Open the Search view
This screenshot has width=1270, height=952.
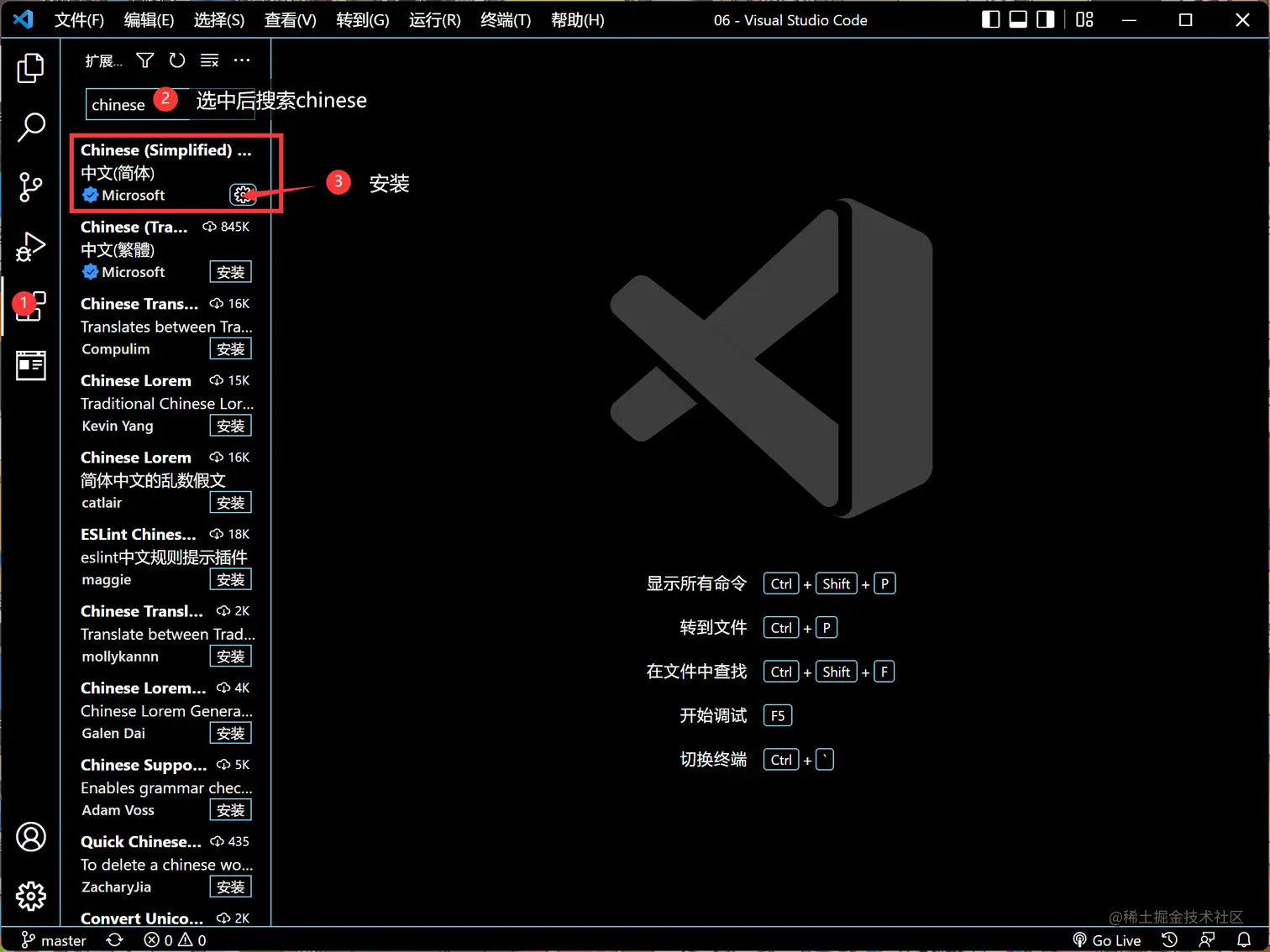point(31,128)
